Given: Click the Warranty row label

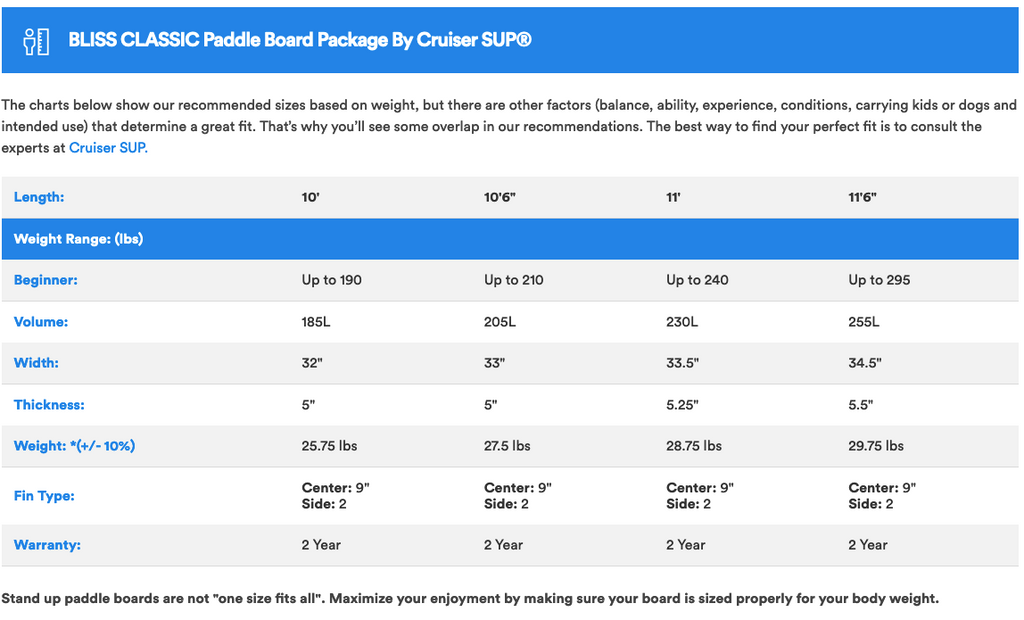Looking at the screenshot, I should click(47, 544).
